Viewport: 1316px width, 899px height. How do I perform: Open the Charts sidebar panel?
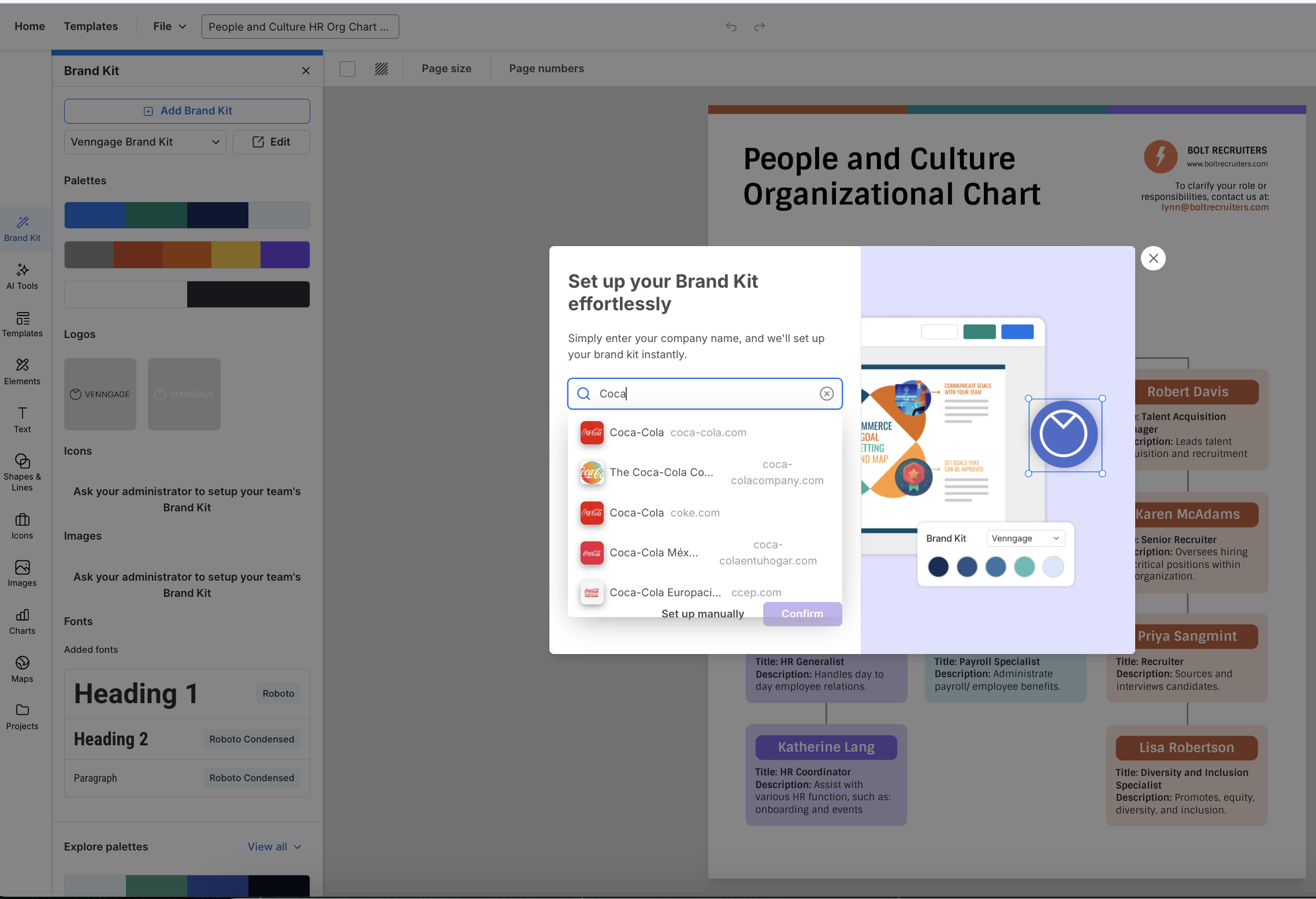(22, 621)
